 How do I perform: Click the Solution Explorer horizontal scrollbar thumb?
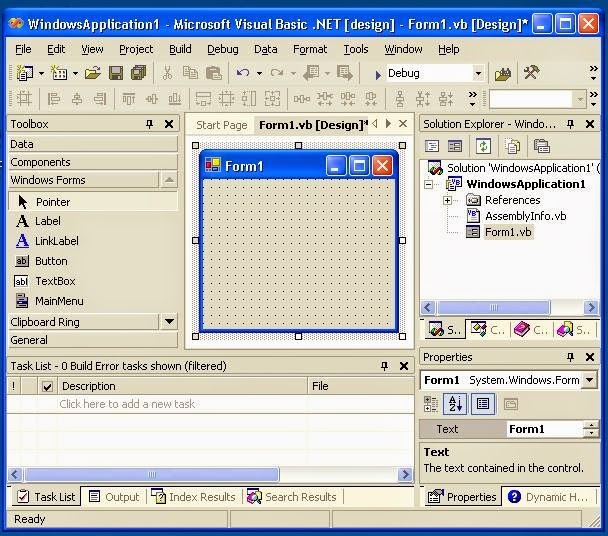[x=494, y=308]
